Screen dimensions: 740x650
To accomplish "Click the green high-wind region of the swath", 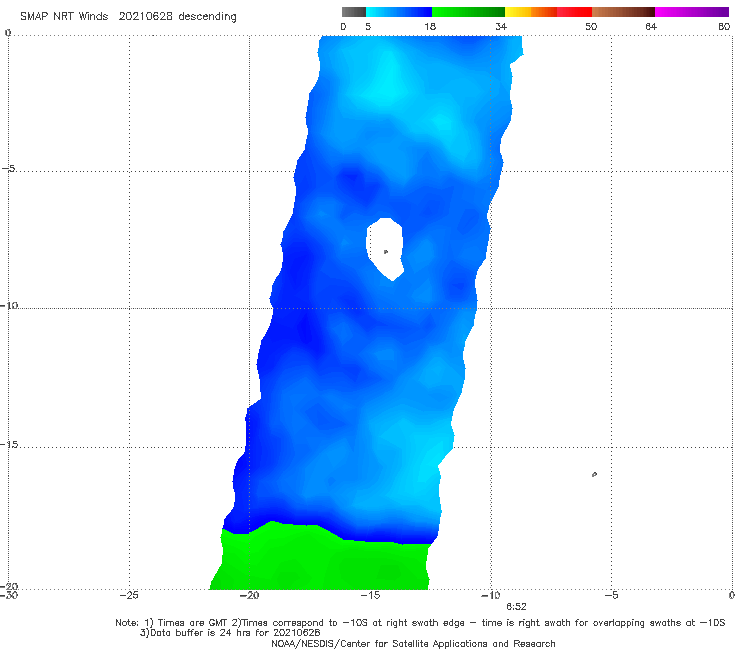I will (x=321, y=559).
